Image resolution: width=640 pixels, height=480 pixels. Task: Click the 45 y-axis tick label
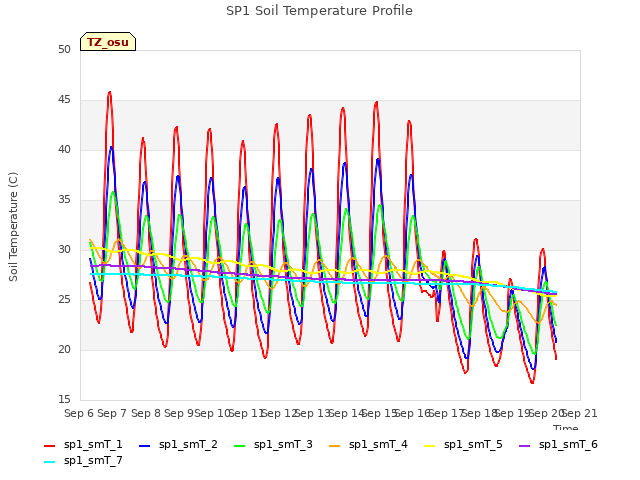coord(64,100)
